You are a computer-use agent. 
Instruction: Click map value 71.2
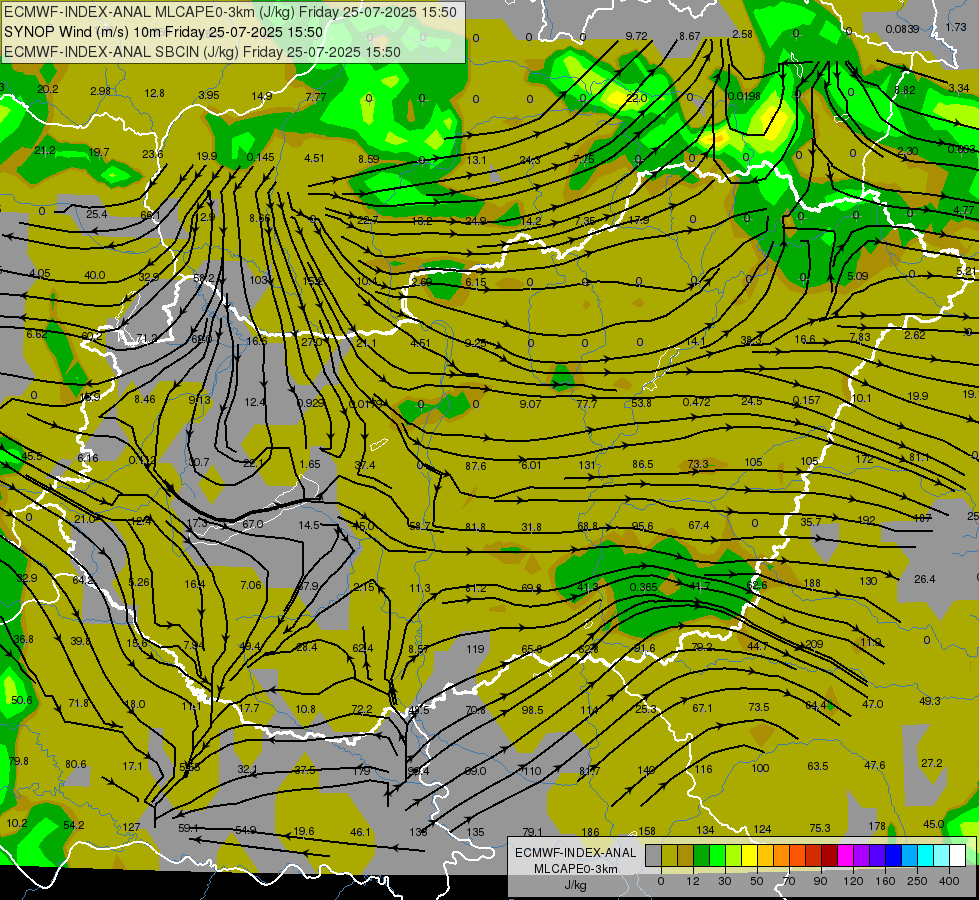[147, 339]
